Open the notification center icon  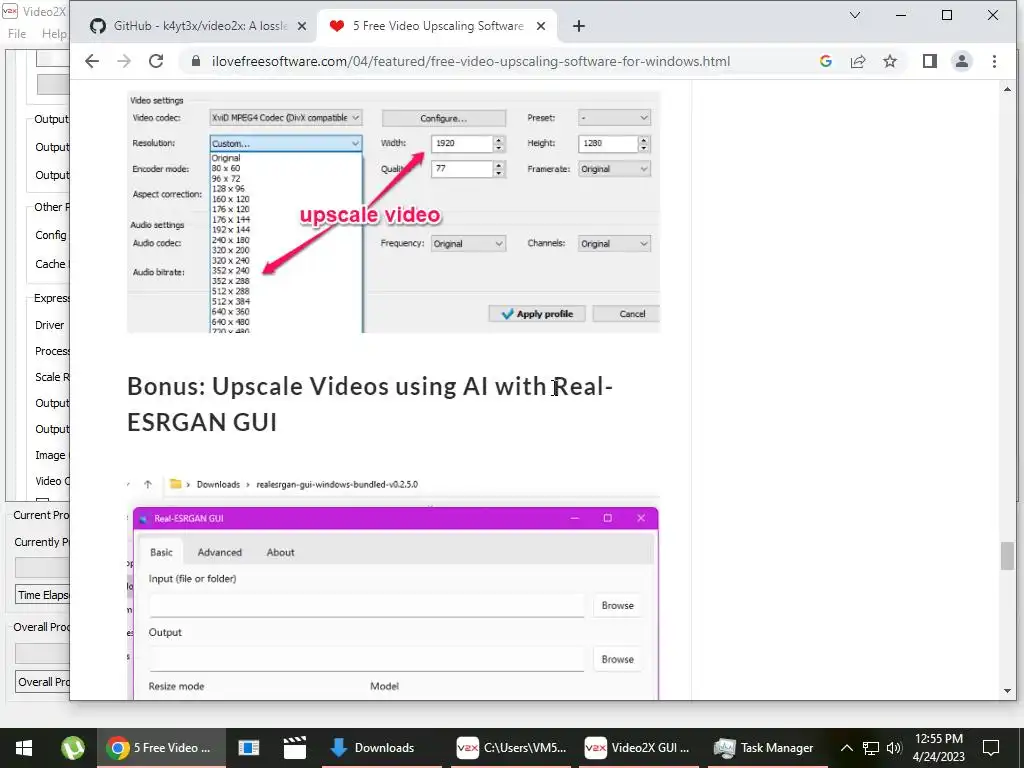click(991, 748)
